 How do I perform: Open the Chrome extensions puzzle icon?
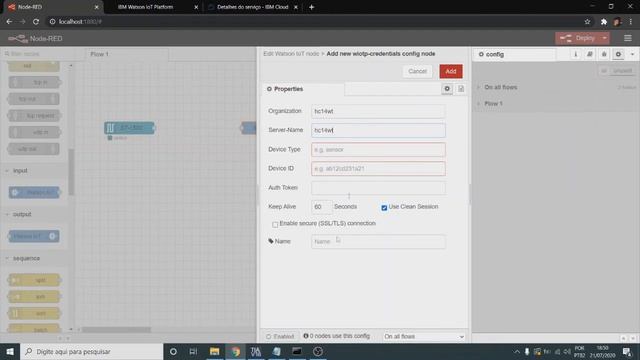604,22
